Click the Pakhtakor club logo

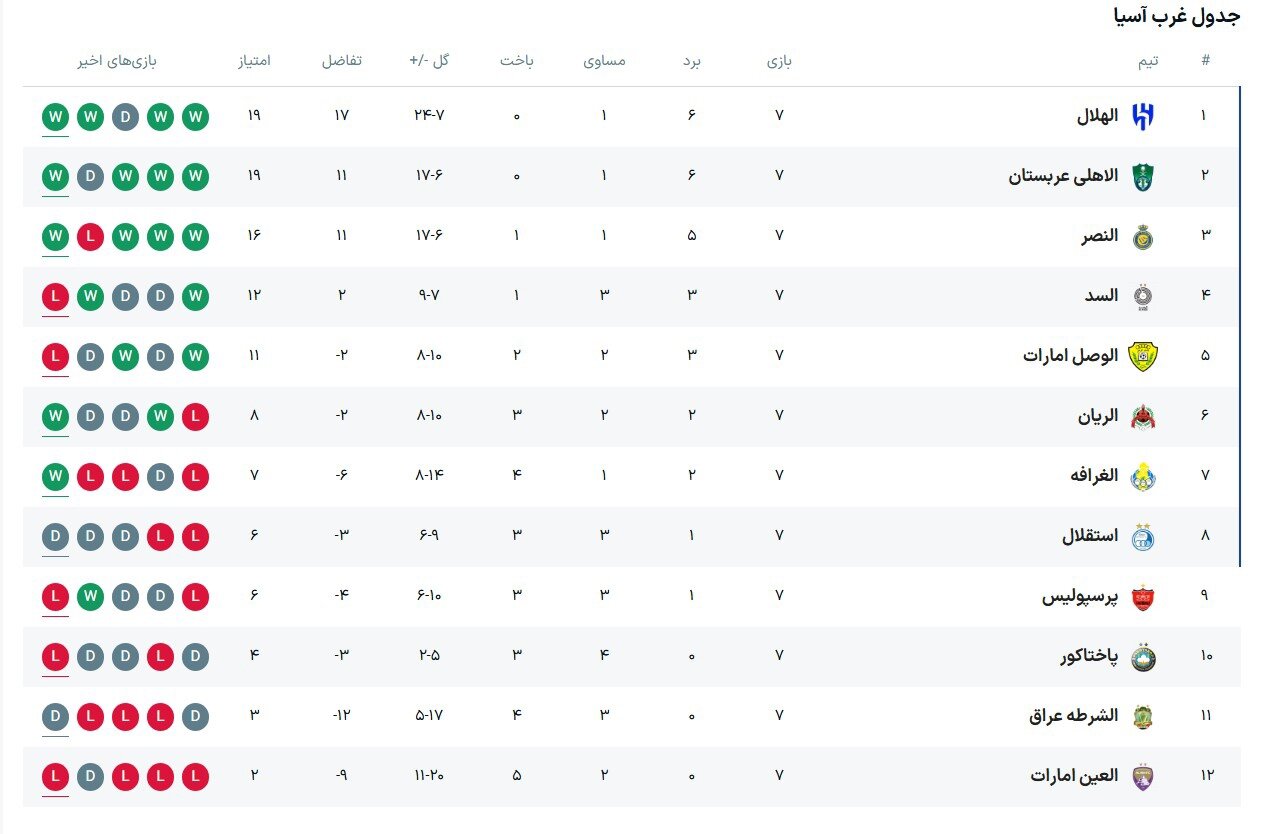1142,657
